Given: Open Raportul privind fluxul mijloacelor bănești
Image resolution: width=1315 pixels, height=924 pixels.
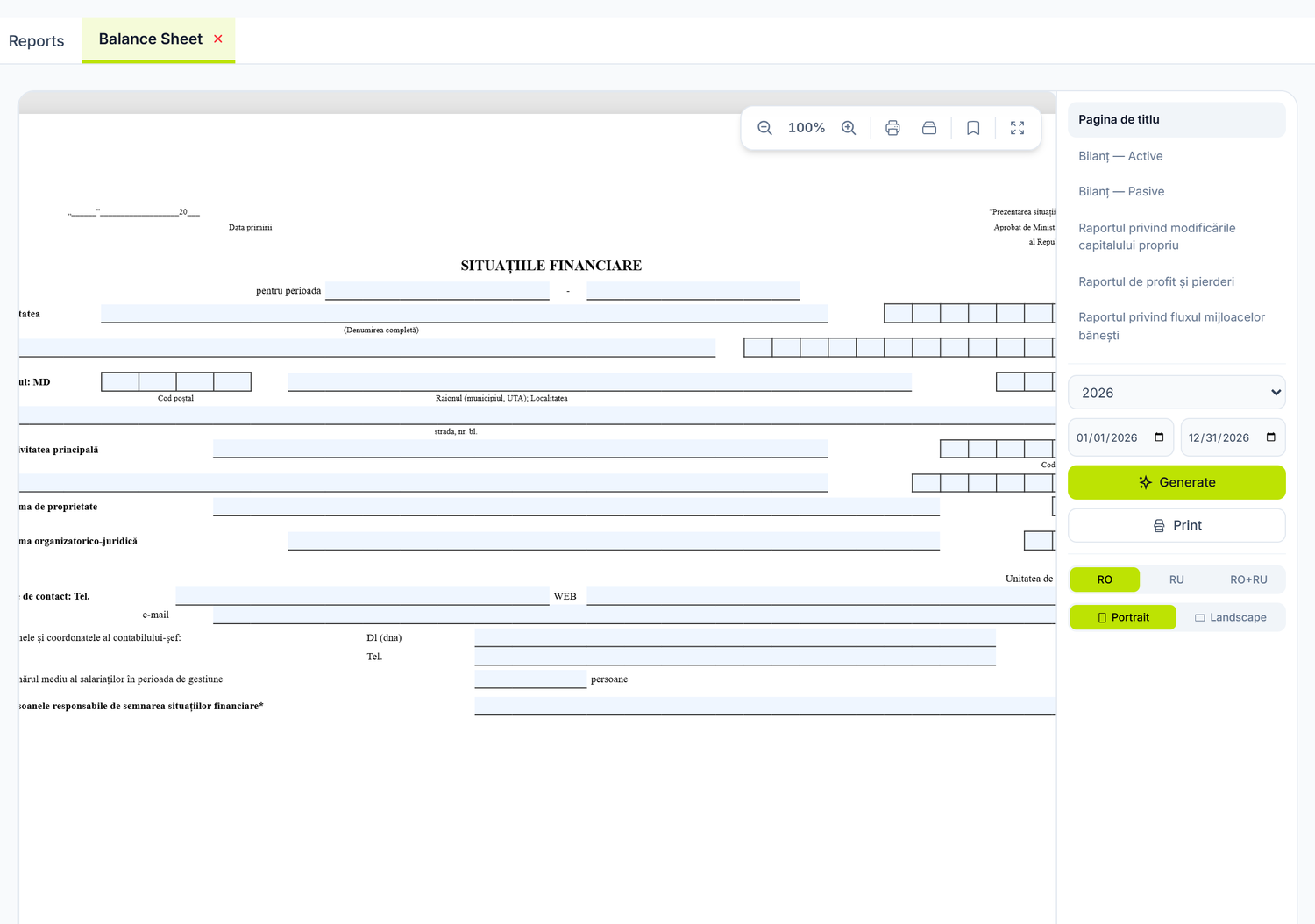Looking at the screenshot, I should coord(1176,326).
